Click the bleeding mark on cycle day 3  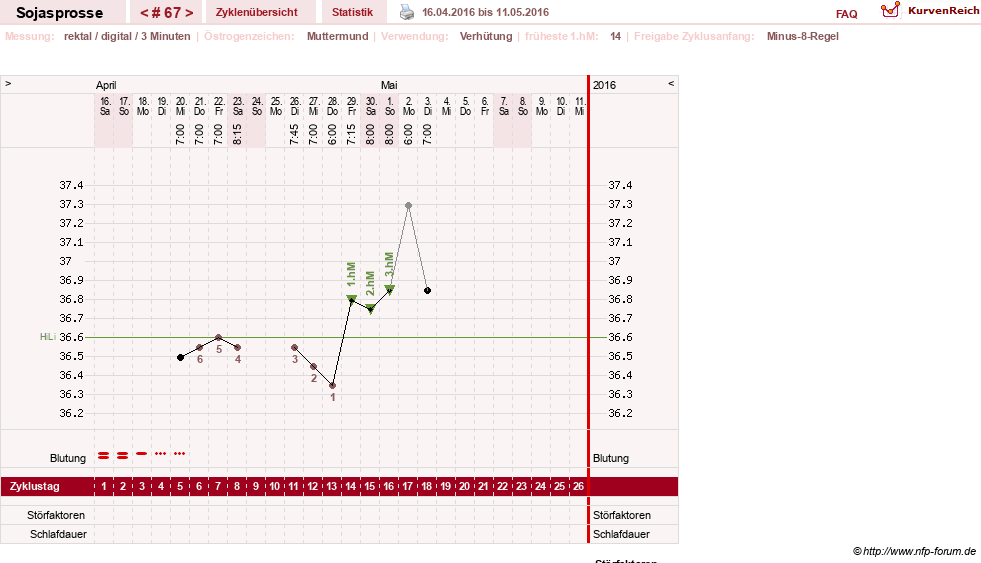coord(142,453)
